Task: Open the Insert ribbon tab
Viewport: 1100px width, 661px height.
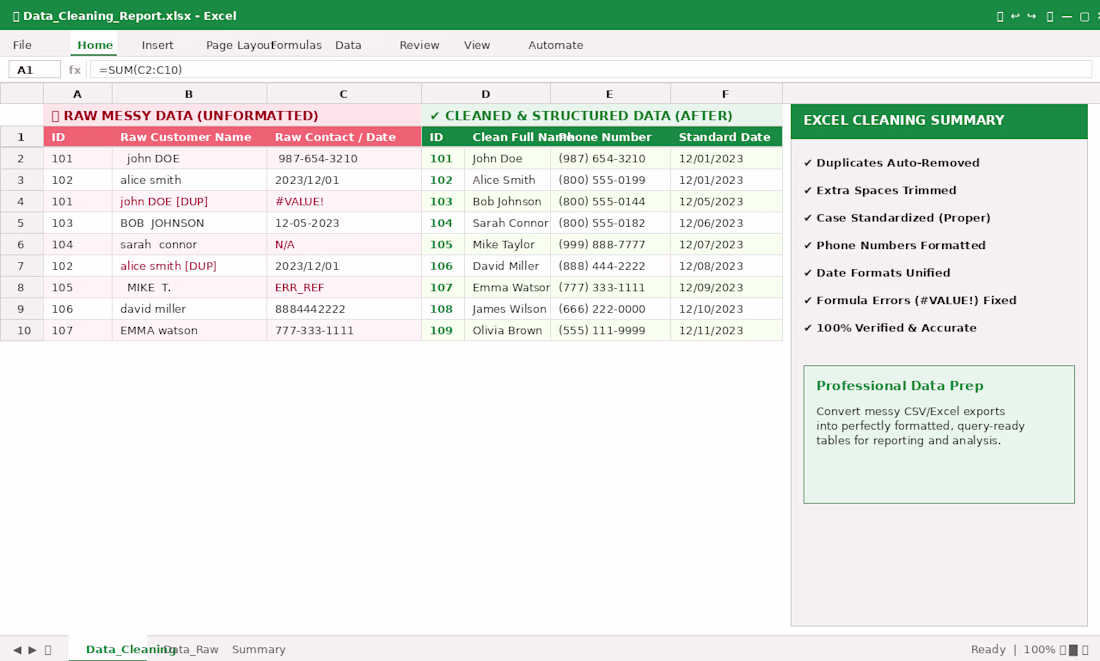Action: (x=157, y=45)
